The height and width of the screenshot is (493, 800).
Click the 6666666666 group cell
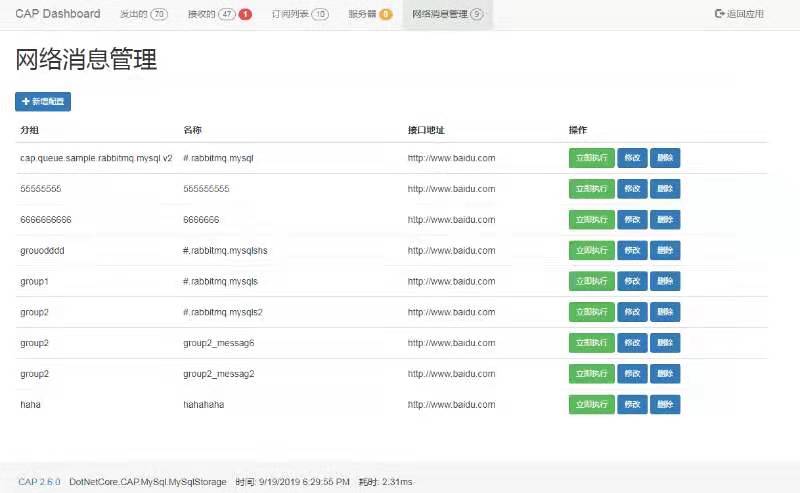click(46, 220)
